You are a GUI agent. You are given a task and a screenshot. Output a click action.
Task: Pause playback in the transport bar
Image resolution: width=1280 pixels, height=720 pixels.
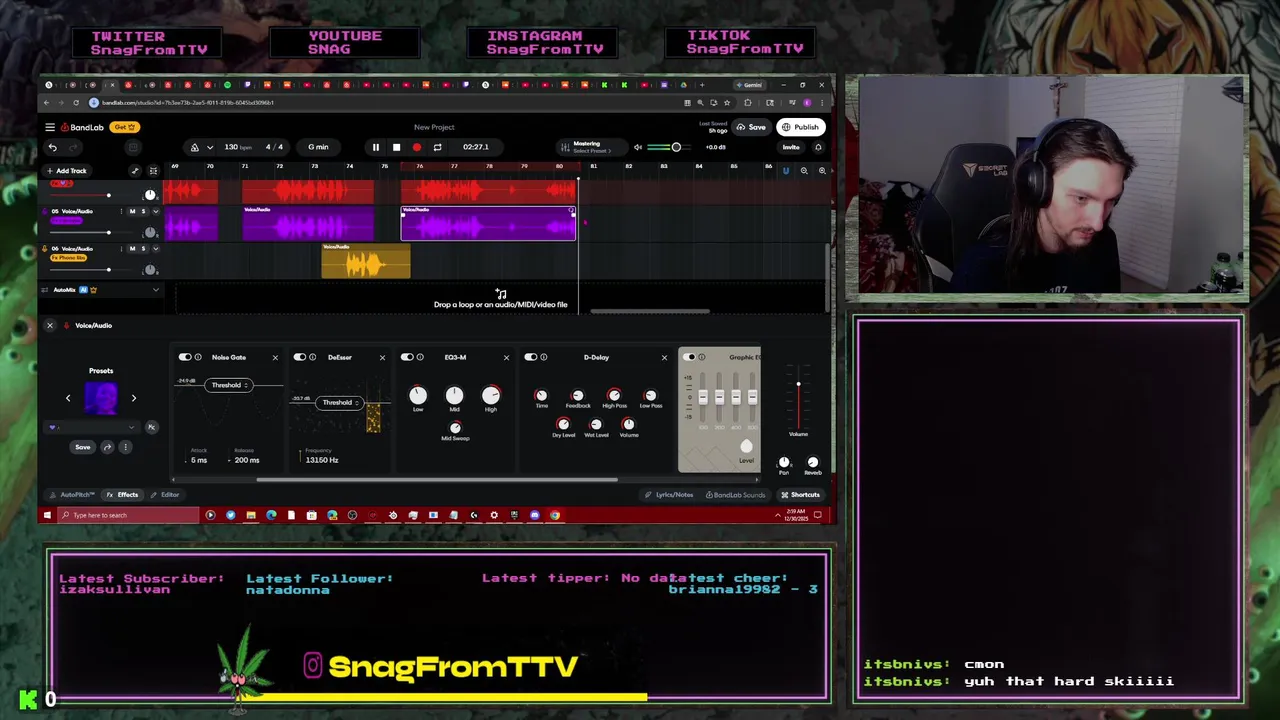(x=376, y=147)
